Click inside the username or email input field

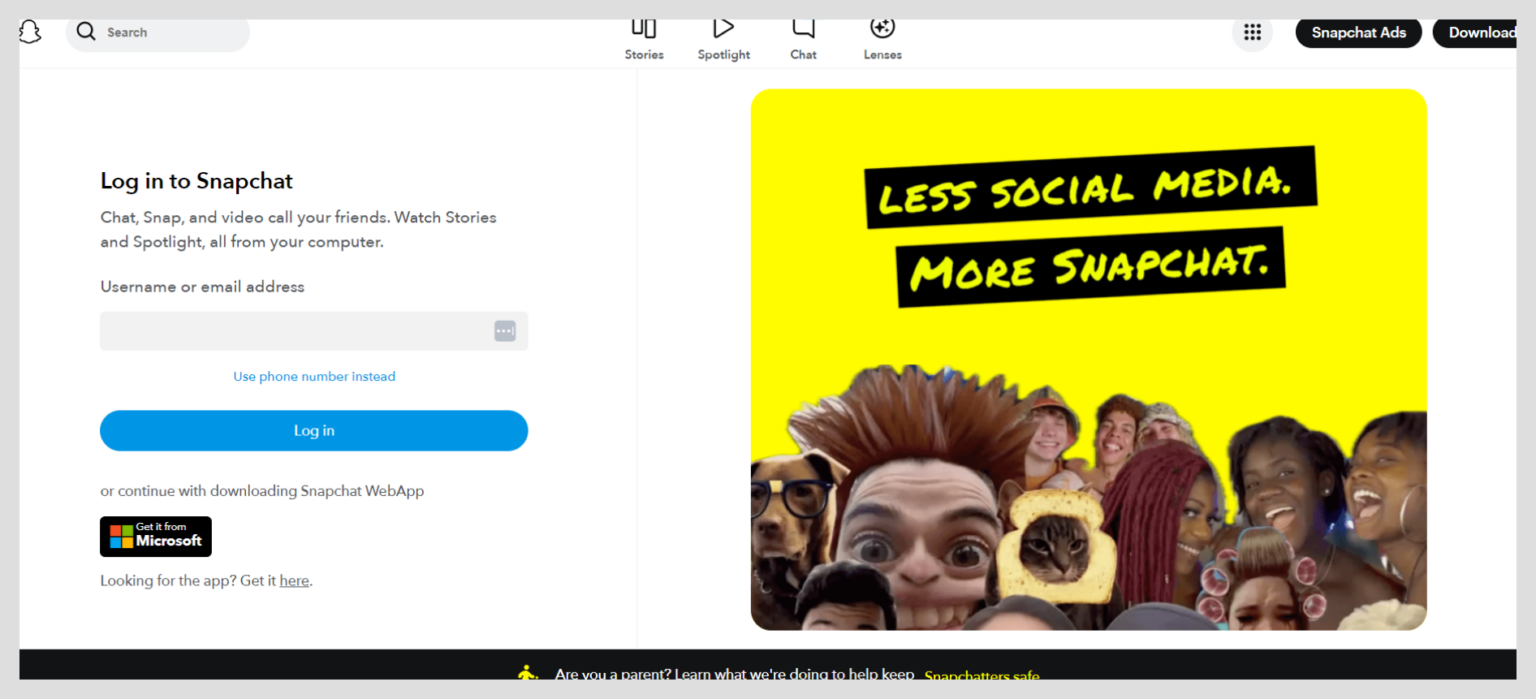coord(290,331)
